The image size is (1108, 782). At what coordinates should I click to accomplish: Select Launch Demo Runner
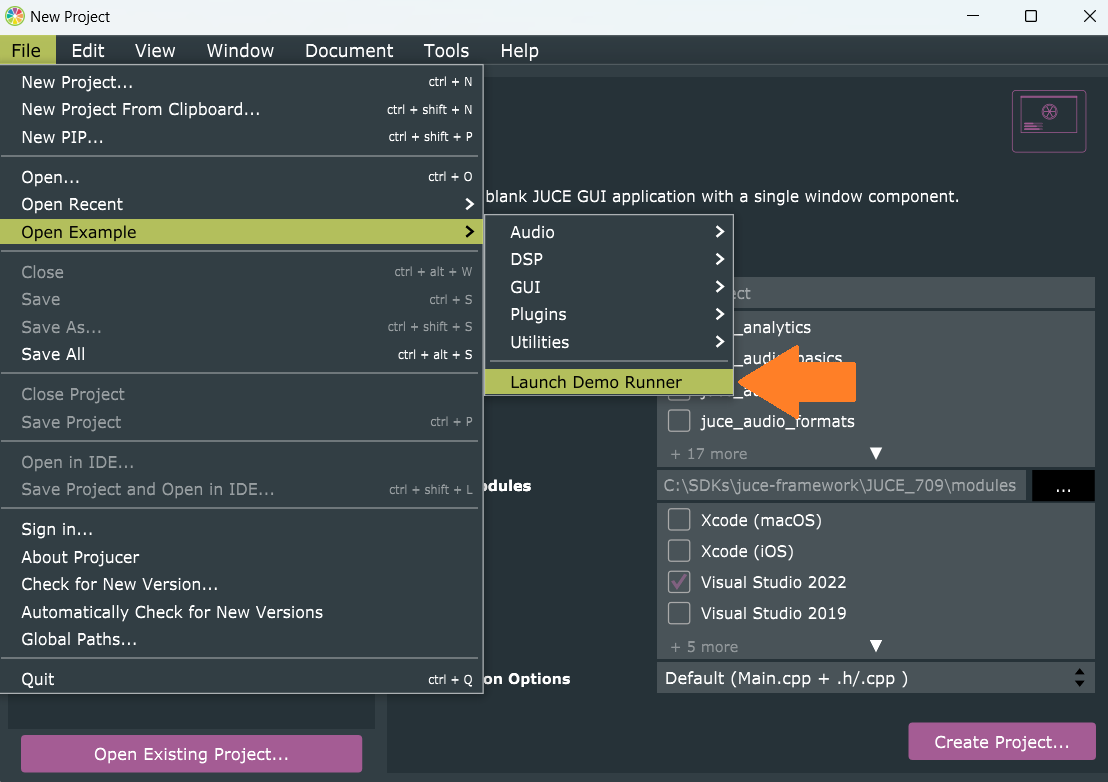[609, 382]
